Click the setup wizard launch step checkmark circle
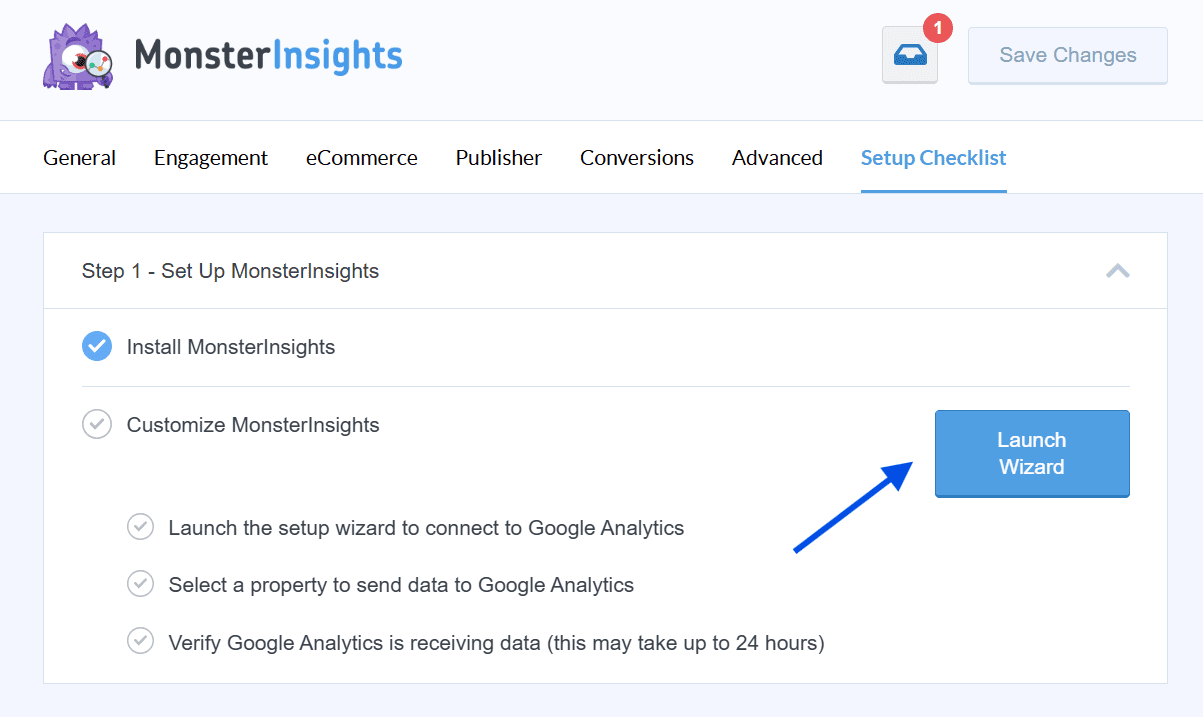1203x717 pixels. pyautogui.click(x=141, y=527)
